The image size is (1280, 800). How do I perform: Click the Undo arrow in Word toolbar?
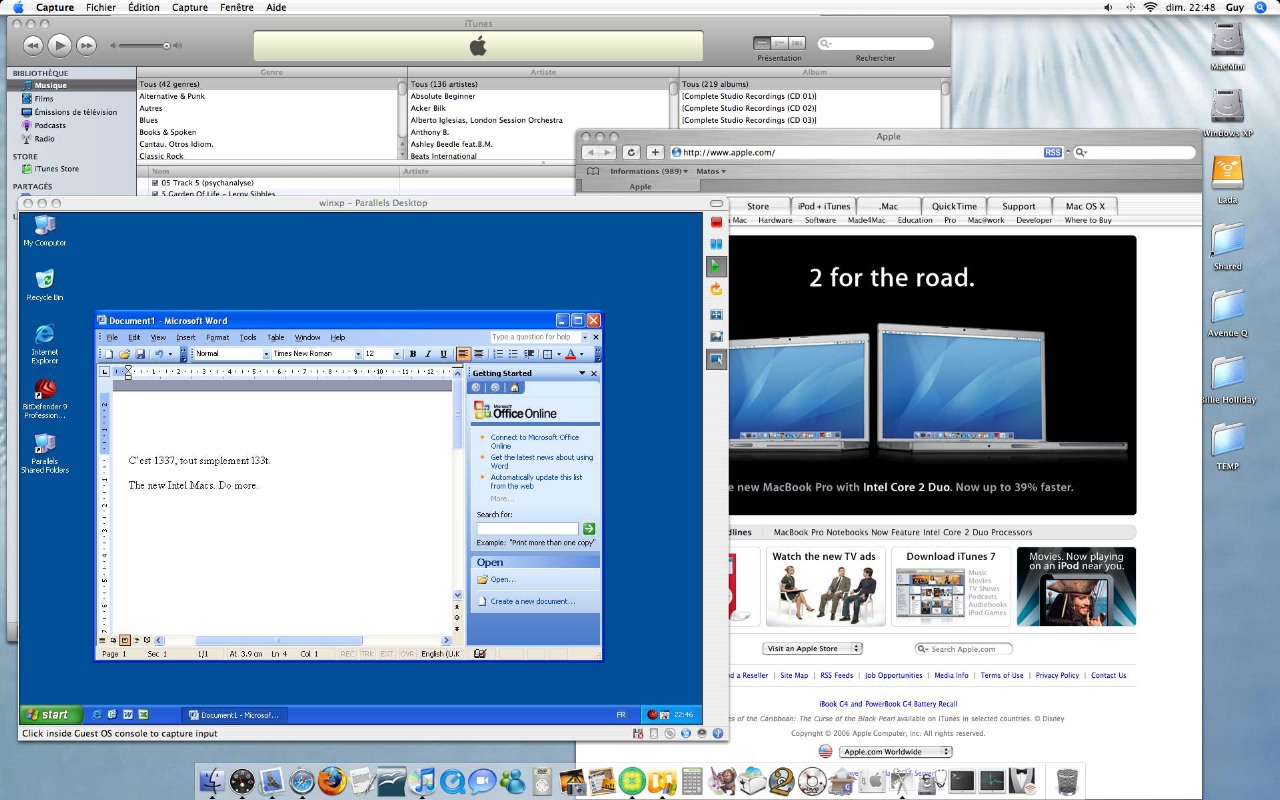(159, 354)
